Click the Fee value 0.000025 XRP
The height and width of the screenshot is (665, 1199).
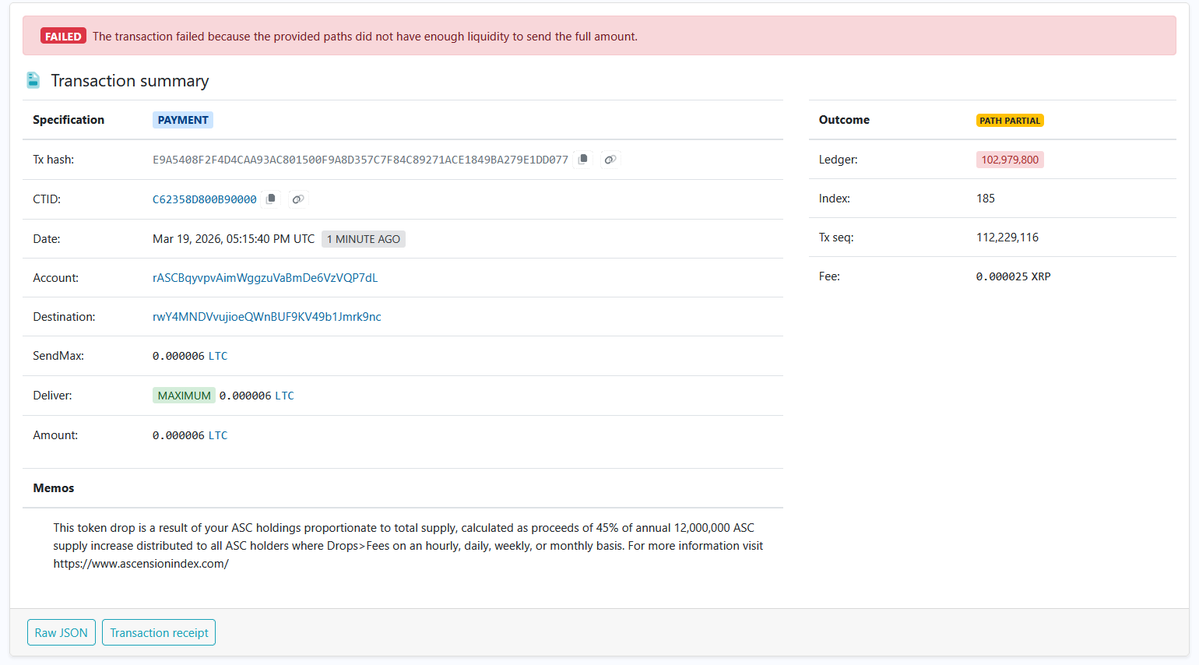(1013, 277)
